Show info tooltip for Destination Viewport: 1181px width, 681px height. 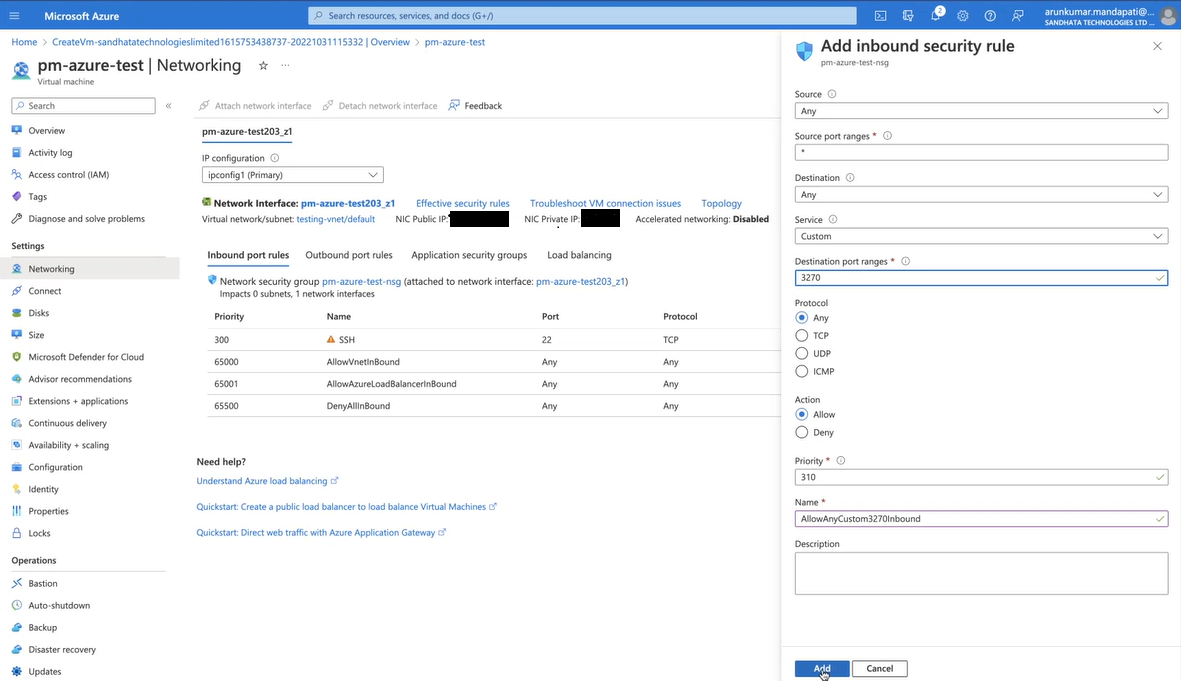pos(850,178)
